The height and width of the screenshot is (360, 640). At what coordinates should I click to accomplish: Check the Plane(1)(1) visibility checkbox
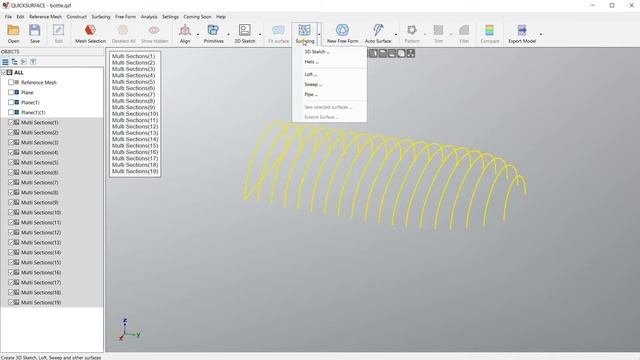(x=11, y=112)
